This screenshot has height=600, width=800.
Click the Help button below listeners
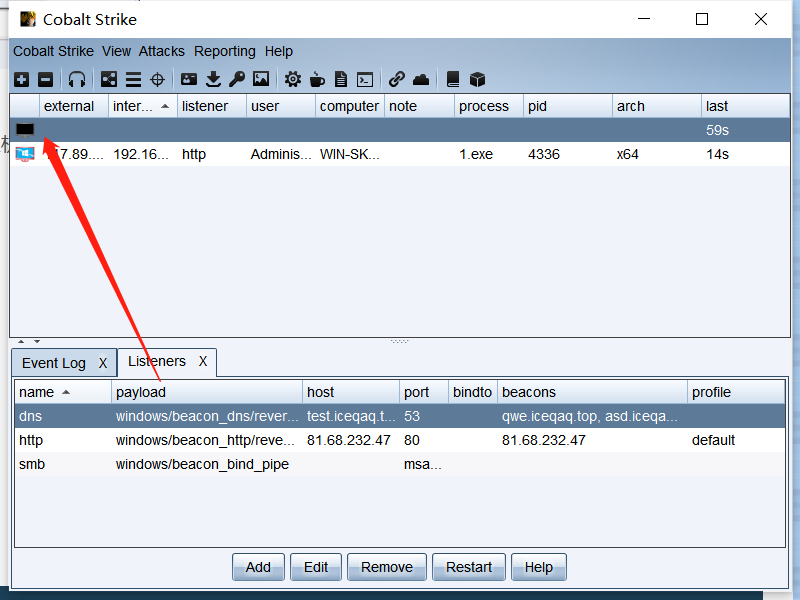(539, 567)
